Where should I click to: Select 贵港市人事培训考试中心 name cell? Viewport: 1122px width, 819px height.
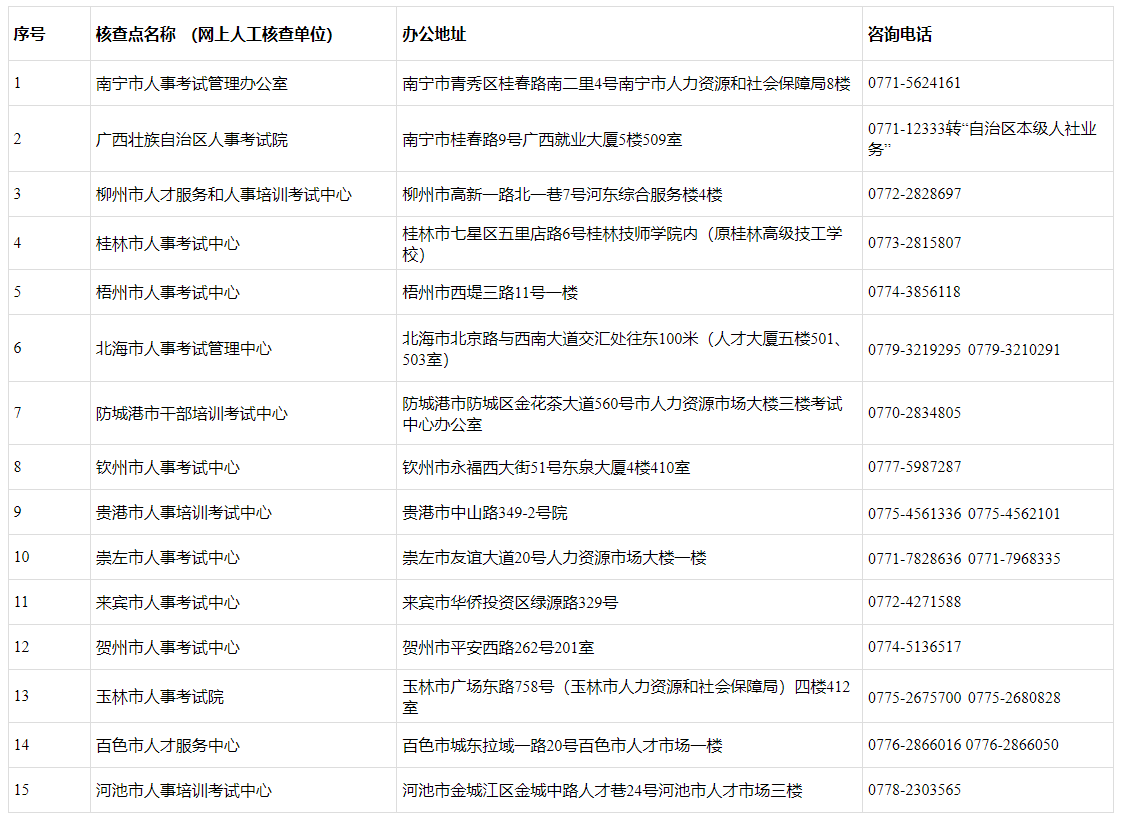tap(184, 513)
